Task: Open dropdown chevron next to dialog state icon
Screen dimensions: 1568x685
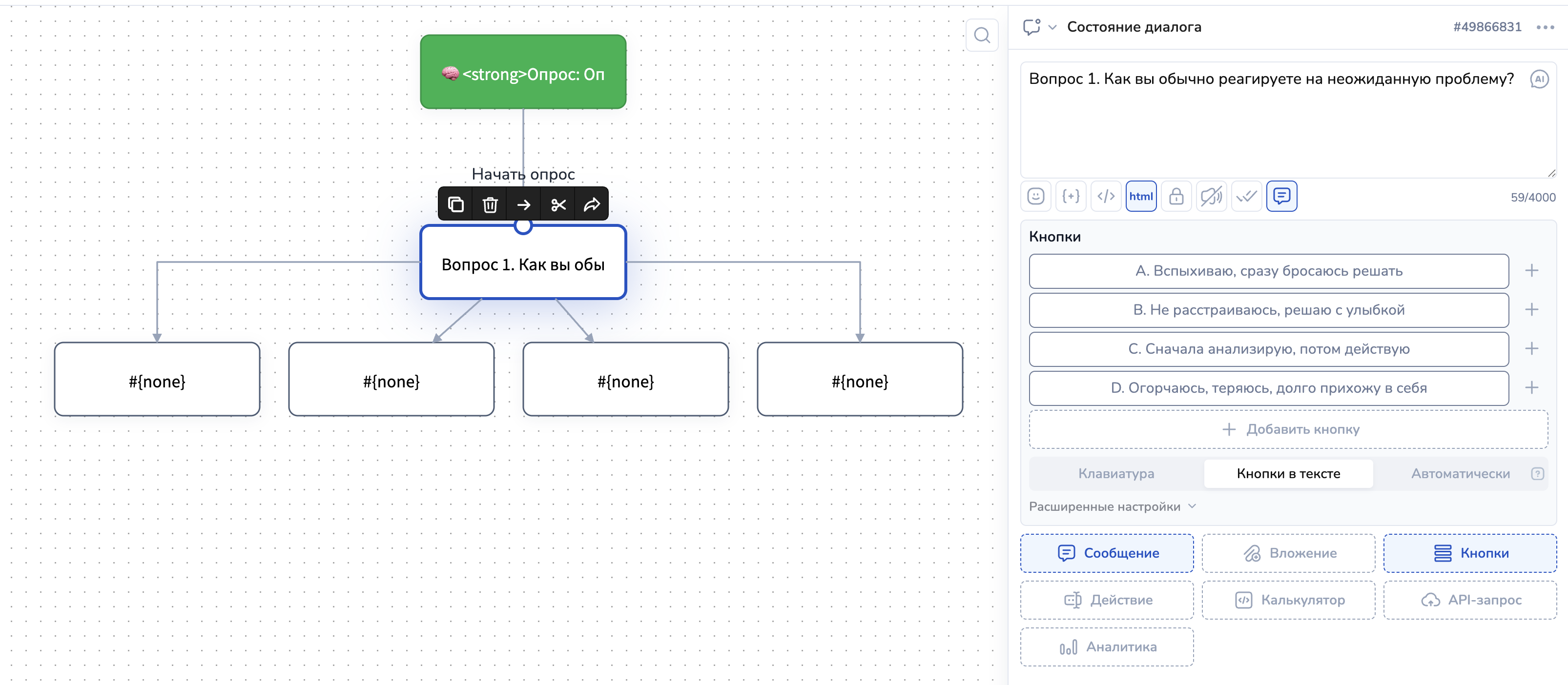Action: [x=1052, y=27]
